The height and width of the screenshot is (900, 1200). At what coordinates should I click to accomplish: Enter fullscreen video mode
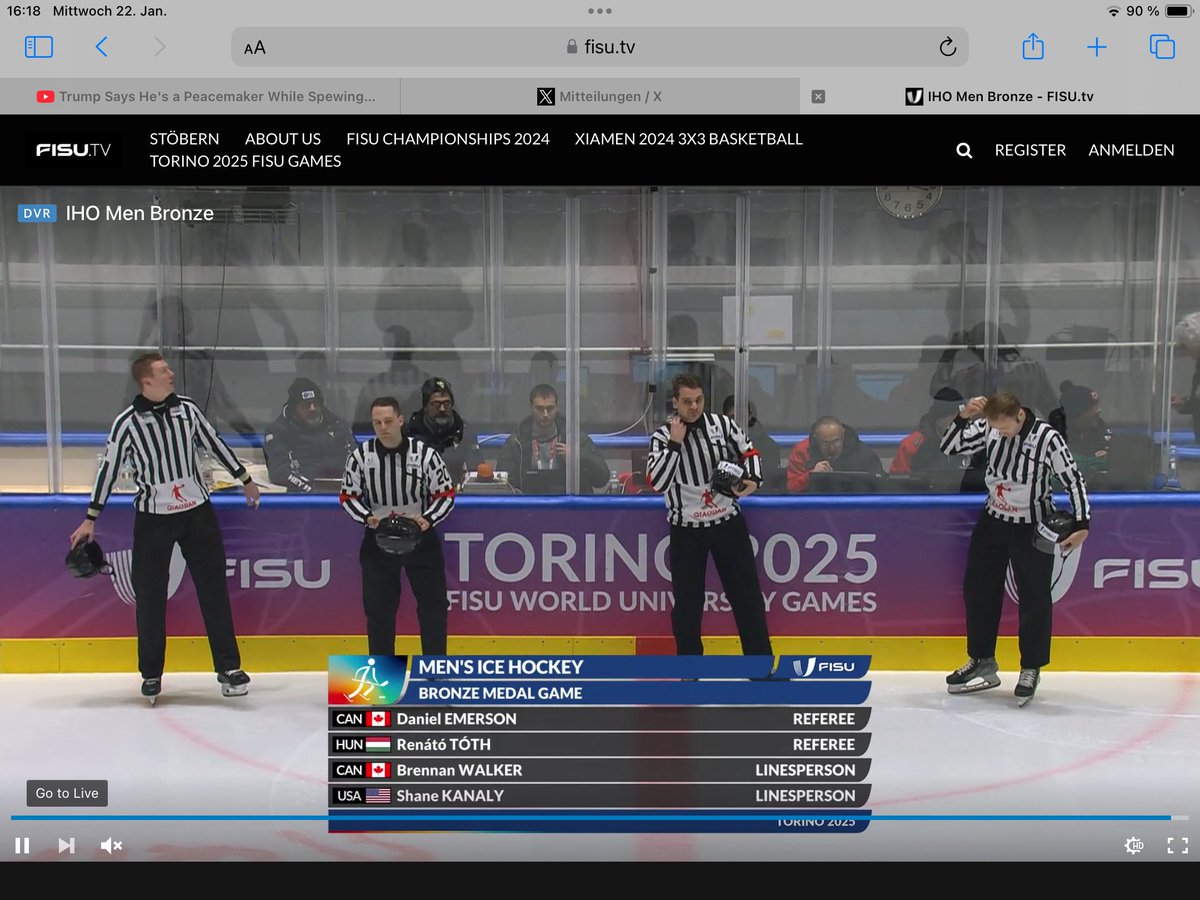1178,846
